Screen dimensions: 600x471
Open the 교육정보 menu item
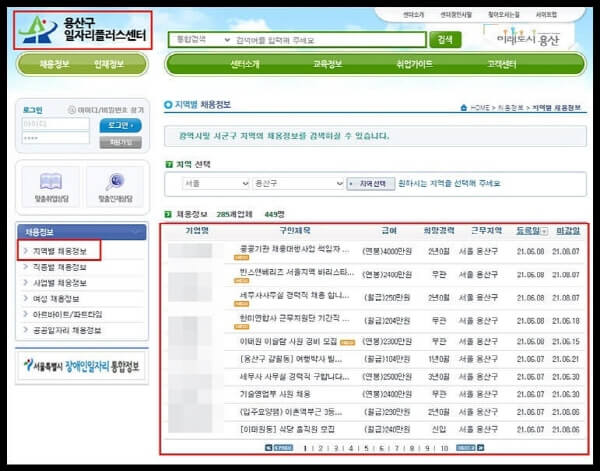click(x=328, y=64)
